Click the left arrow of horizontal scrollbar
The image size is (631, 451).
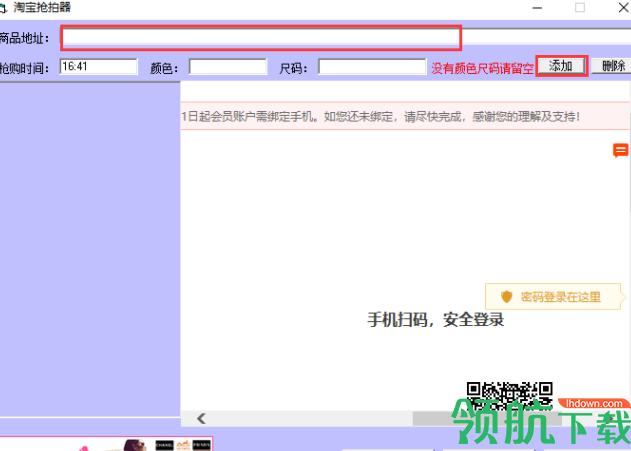click(201, 418)
